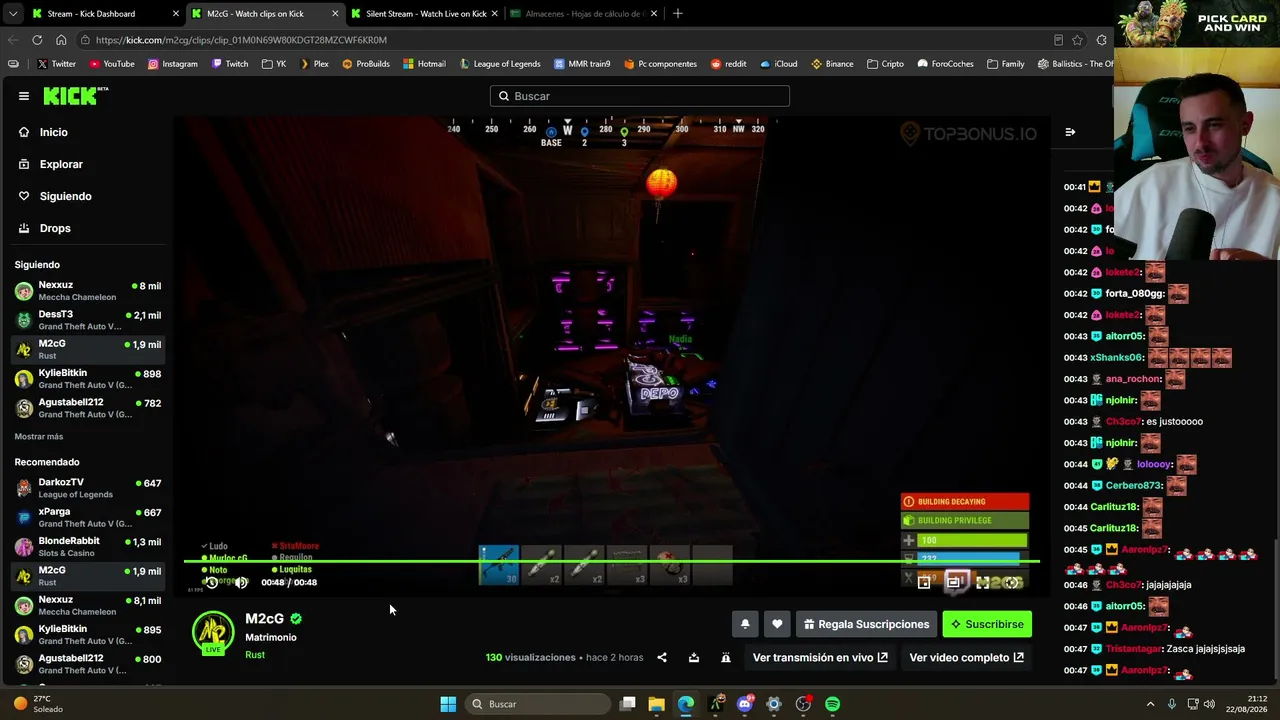Click the green Suscribirse button

987,624
